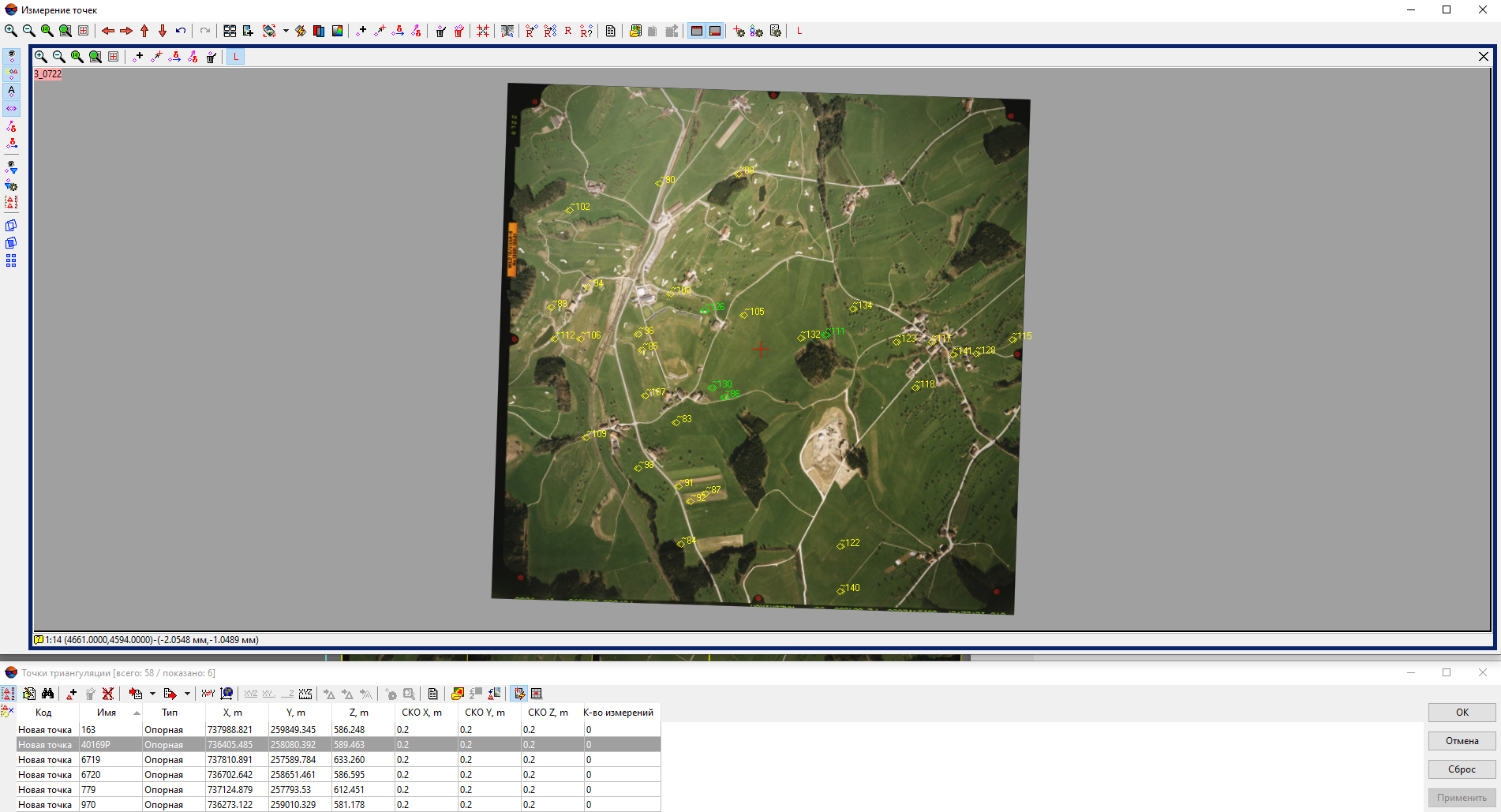Image resolution: width=1501 pixels, height=812 pixels.
Task: Click add triangulation point icon in points toolbar
Action: coord(72,694)
